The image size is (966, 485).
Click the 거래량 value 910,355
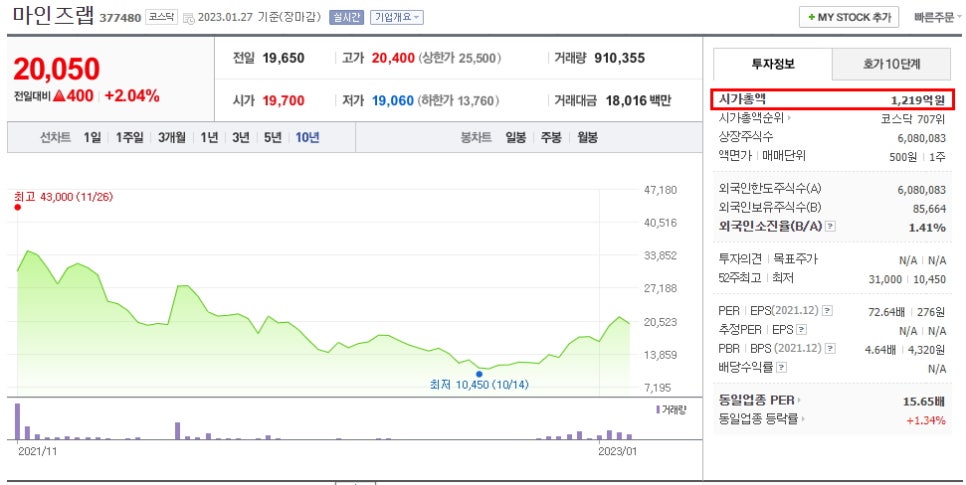(619, 58)
